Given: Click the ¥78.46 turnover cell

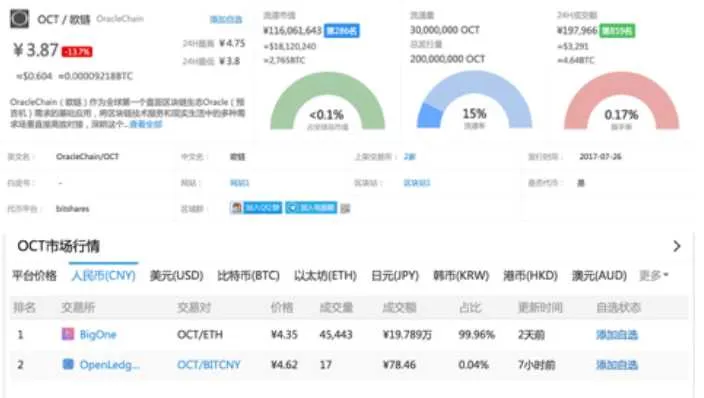Looking at the screenshot, I should 399,364.
